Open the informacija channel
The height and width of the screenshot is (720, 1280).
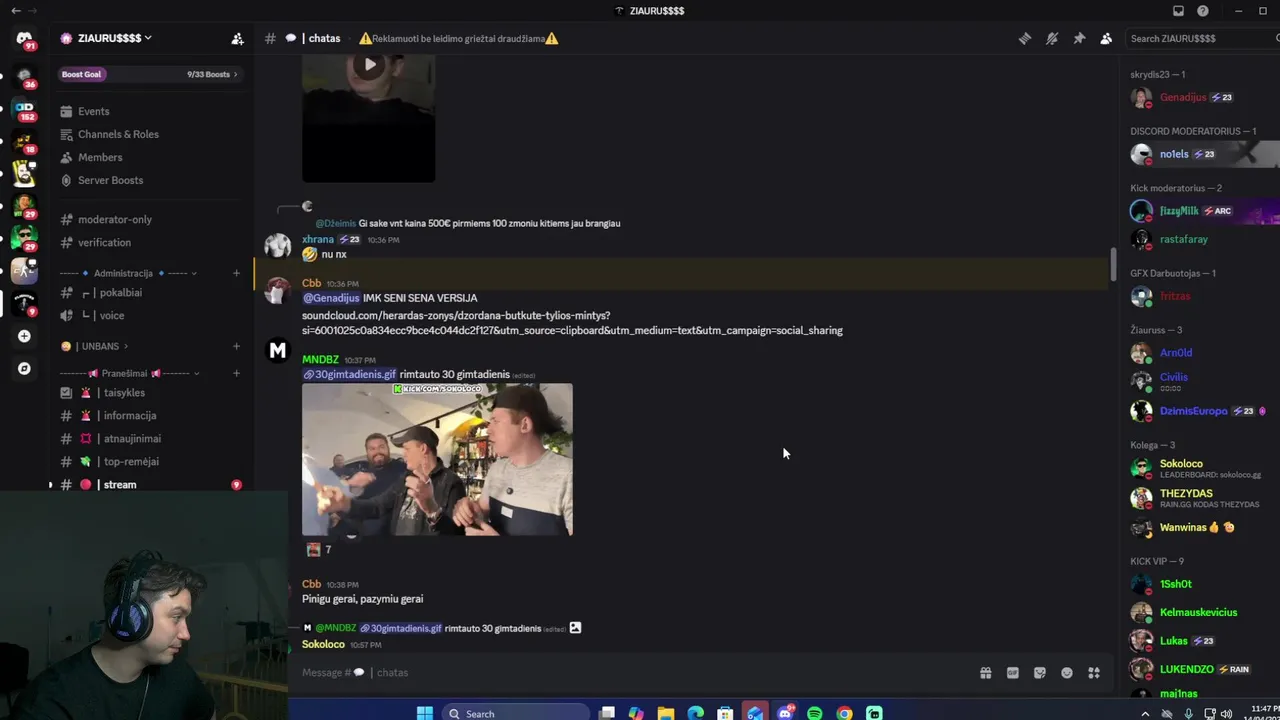tap(129, 416)
